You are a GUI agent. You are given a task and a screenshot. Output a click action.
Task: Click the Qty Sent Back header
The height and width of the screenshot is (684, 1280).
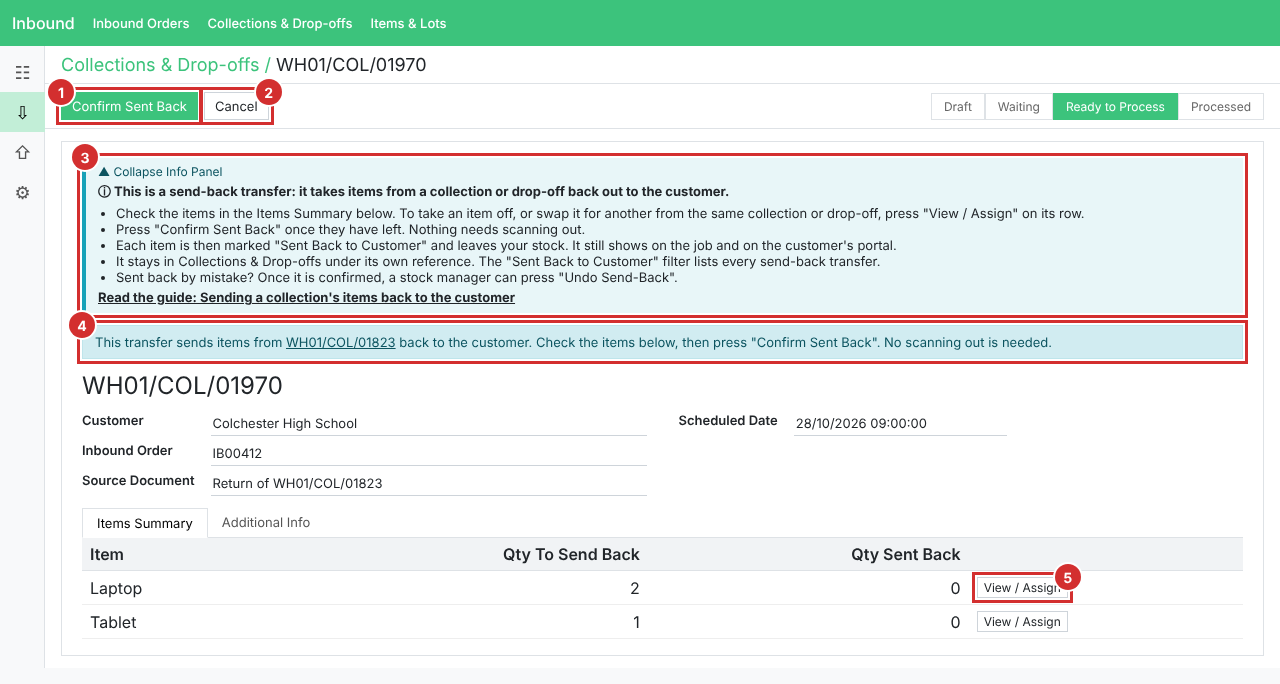[x=905, y=554]
